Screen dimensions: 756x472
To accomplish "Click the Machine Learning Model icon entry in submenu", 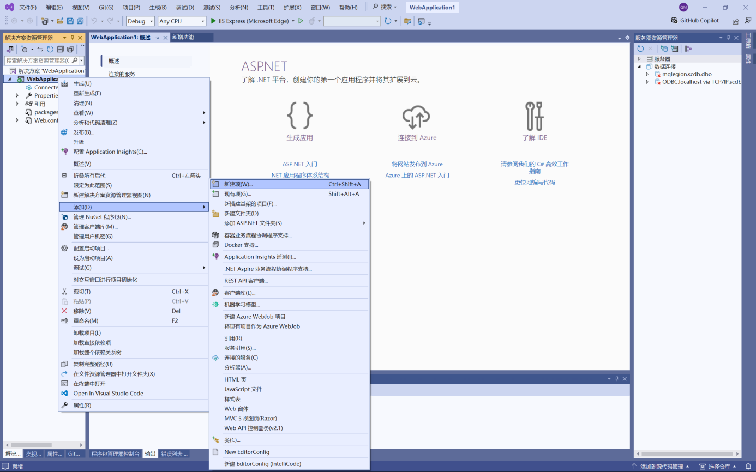I will [216, 305].
